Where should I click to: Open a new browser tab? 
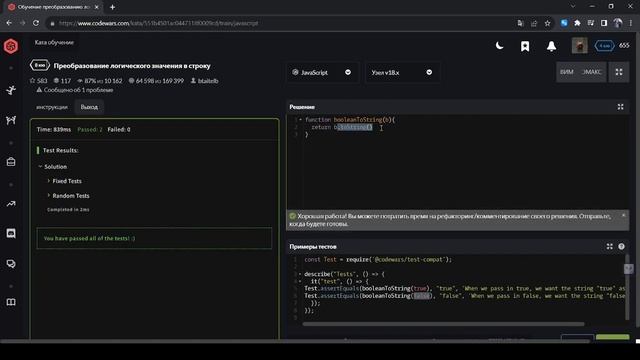[112, 7]
